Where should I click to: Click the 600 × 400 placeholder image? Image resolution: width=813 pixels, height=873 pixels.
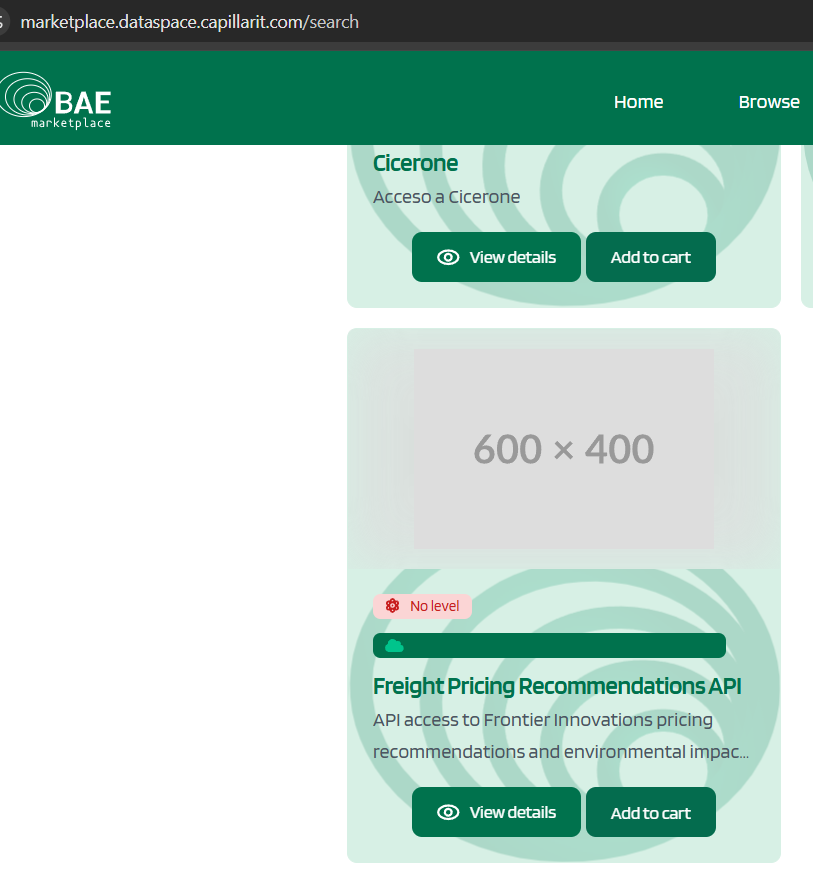click(564, 449)
